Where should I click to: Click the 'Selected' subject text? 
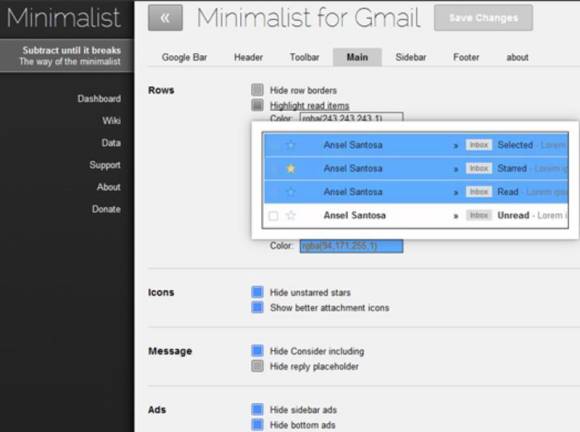pos(515,145)
